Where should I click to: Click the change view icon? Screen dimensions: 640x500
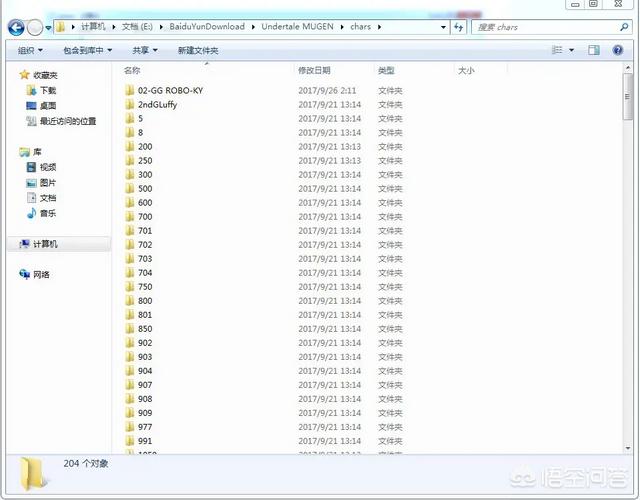[557, 50]
